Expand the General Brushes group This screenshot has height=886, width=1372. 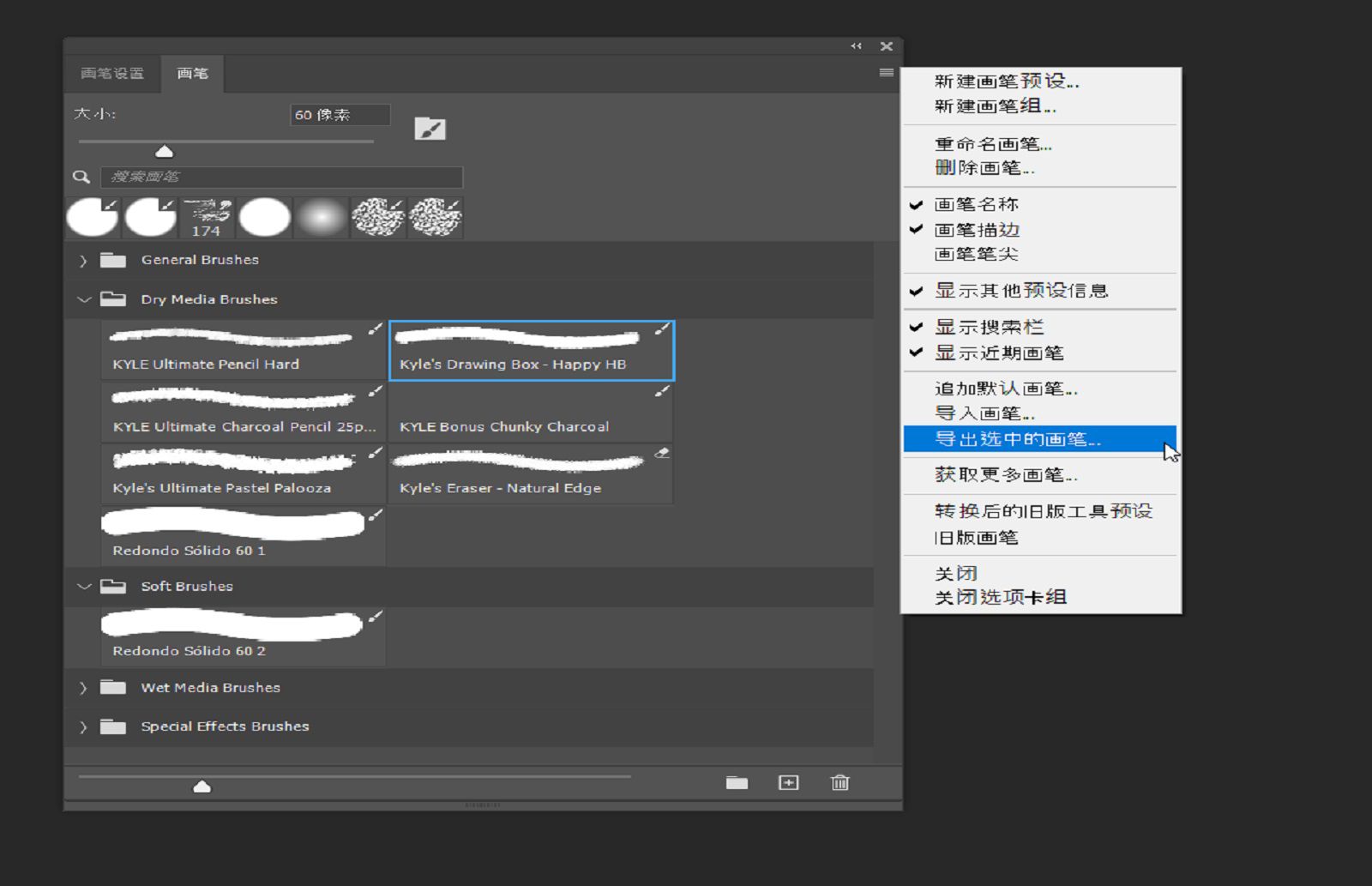coord(82,259)
